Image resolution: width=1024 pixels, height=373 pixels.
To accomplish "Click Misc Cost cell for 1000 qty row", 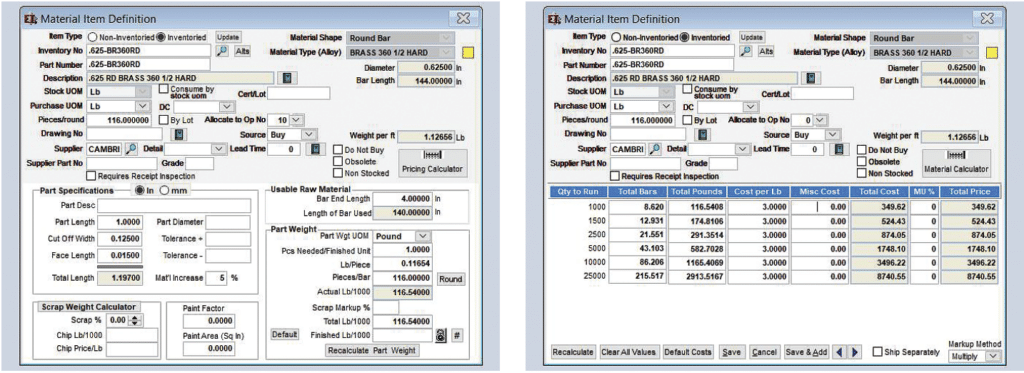I will pos(818,207).
